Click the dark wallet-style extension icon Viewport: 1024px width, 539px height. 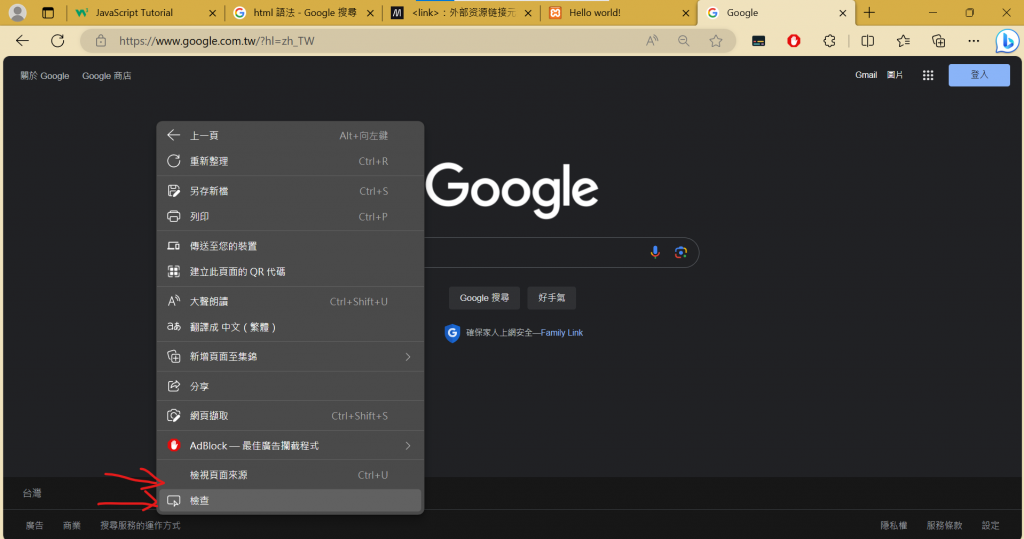(758, 41)
